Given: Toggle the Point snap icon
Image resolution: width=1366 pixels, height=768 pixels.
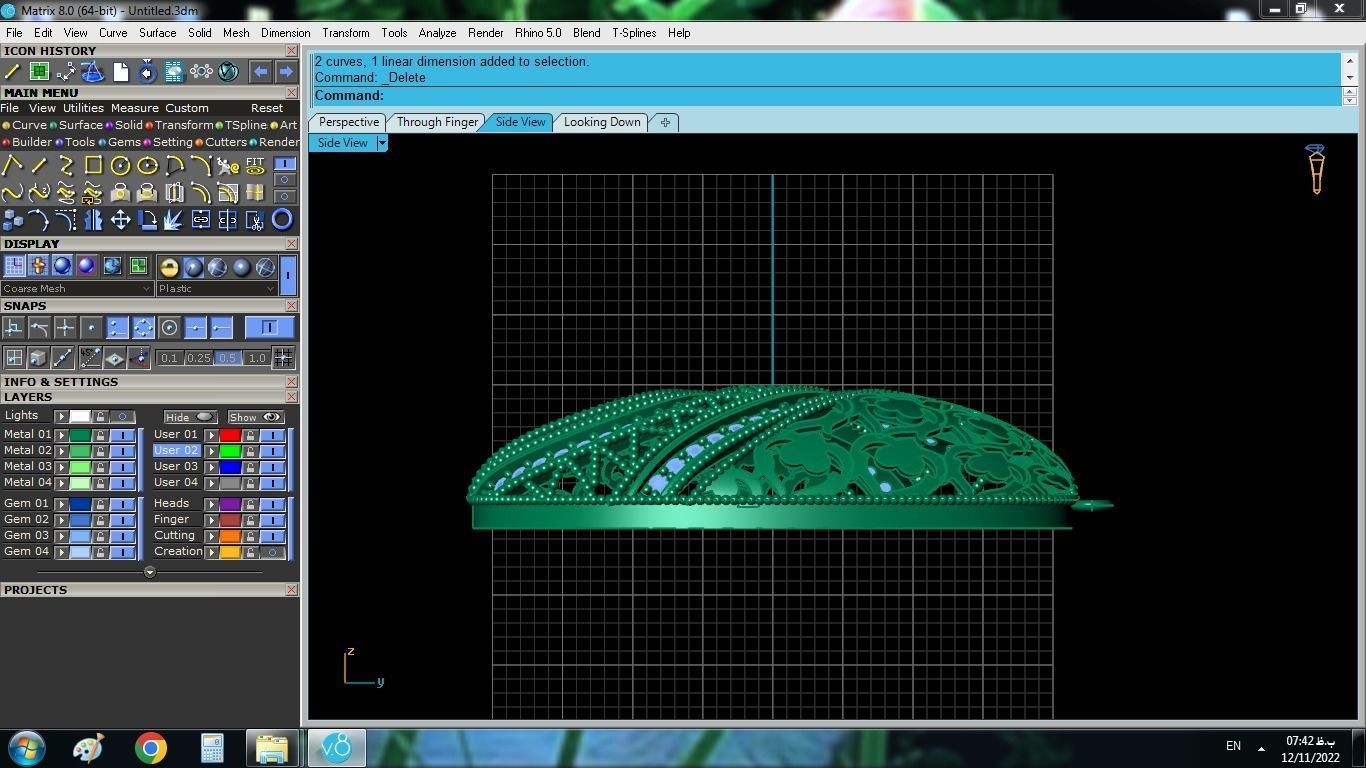Looking at the screenshot, I should [x=91, y=327].
